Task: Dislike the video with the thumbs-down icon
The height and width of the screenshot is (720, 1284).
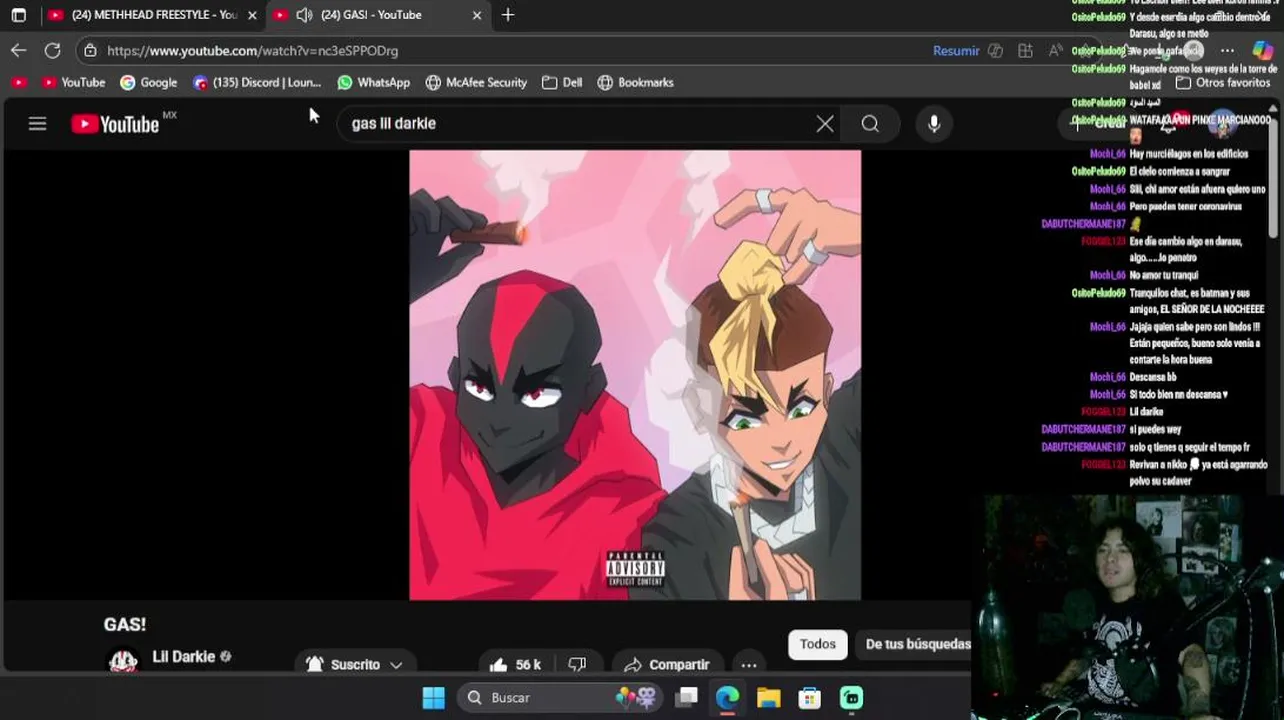Action: (x=577, y=665)
